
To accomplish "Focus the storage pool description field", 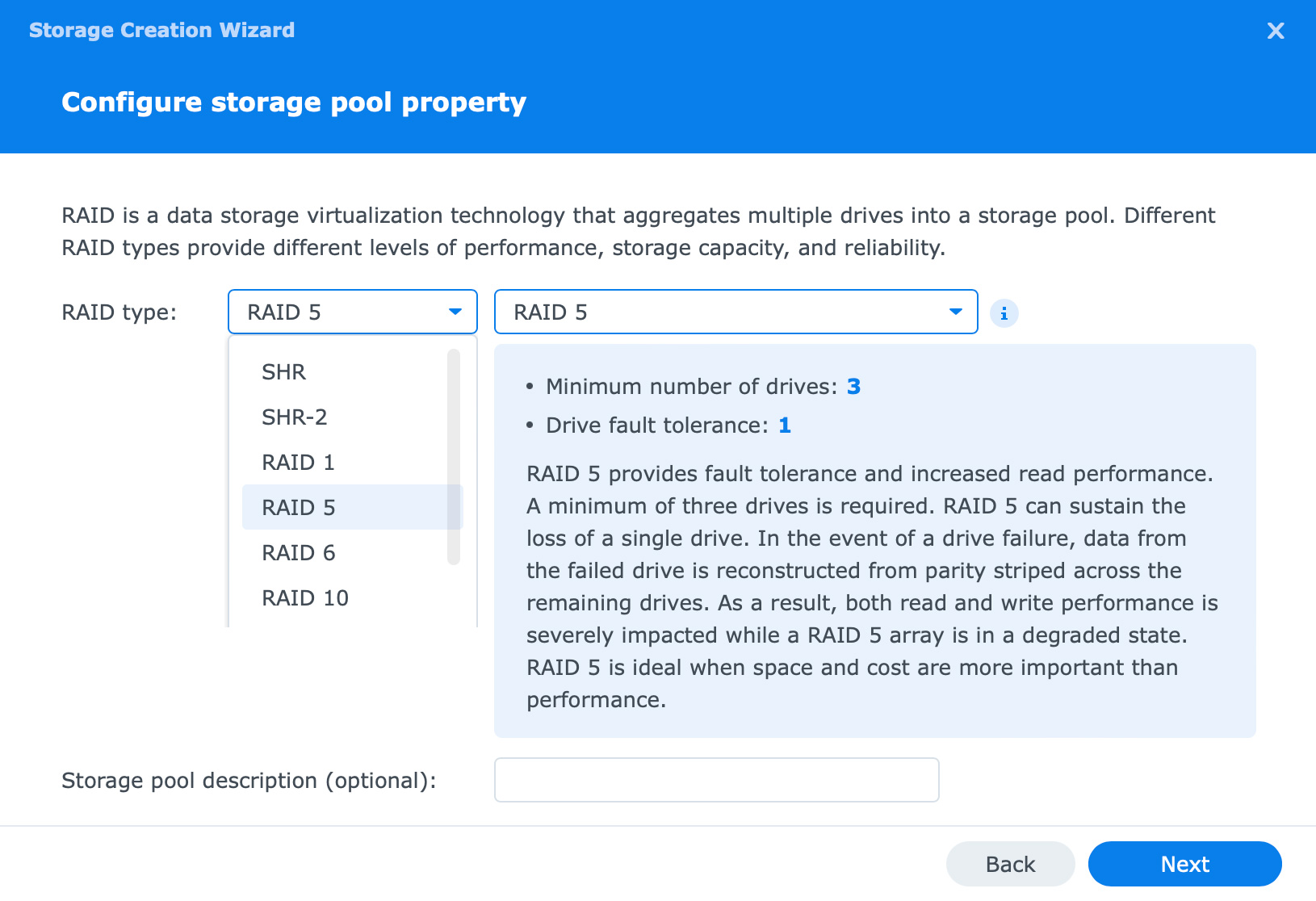I will [x=716, y=780].
